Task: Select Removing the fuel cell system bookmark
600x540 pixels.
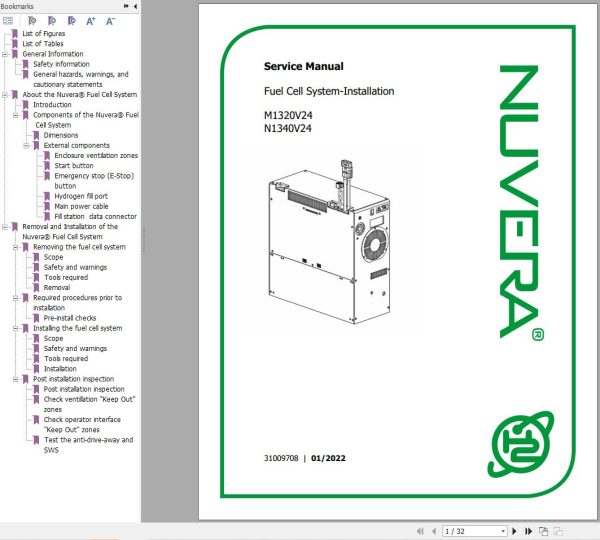Action: coord(79,247)
